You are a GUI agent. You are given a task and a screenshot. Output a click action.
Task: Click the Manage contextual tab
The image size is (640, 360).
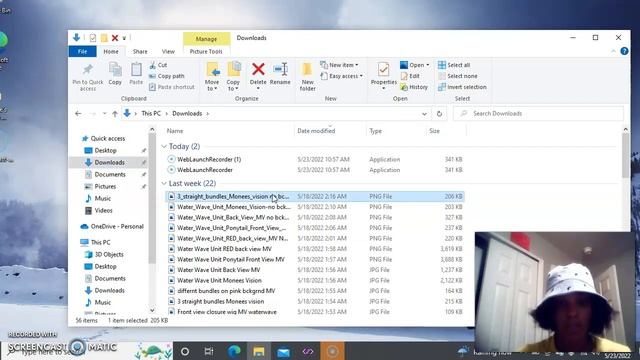[206, 39]
